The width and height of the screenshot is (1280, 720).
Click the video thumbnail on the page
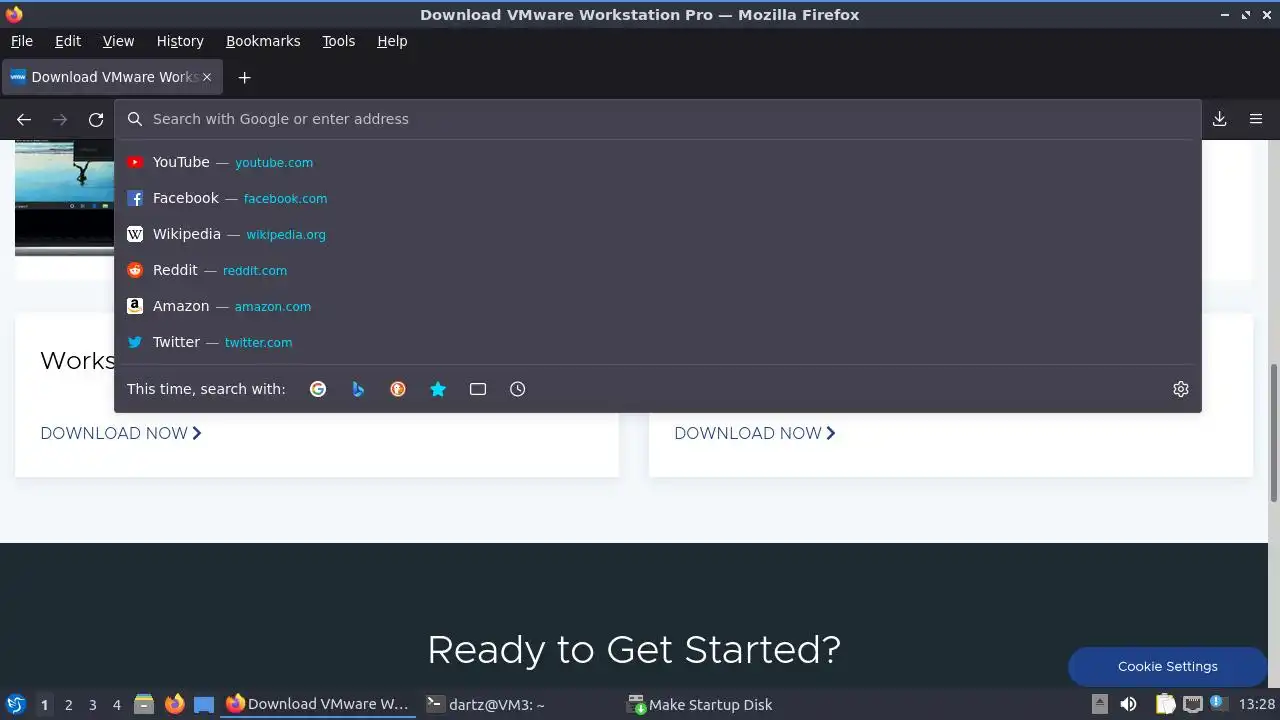pyautogui.click(x=64, y=197)
